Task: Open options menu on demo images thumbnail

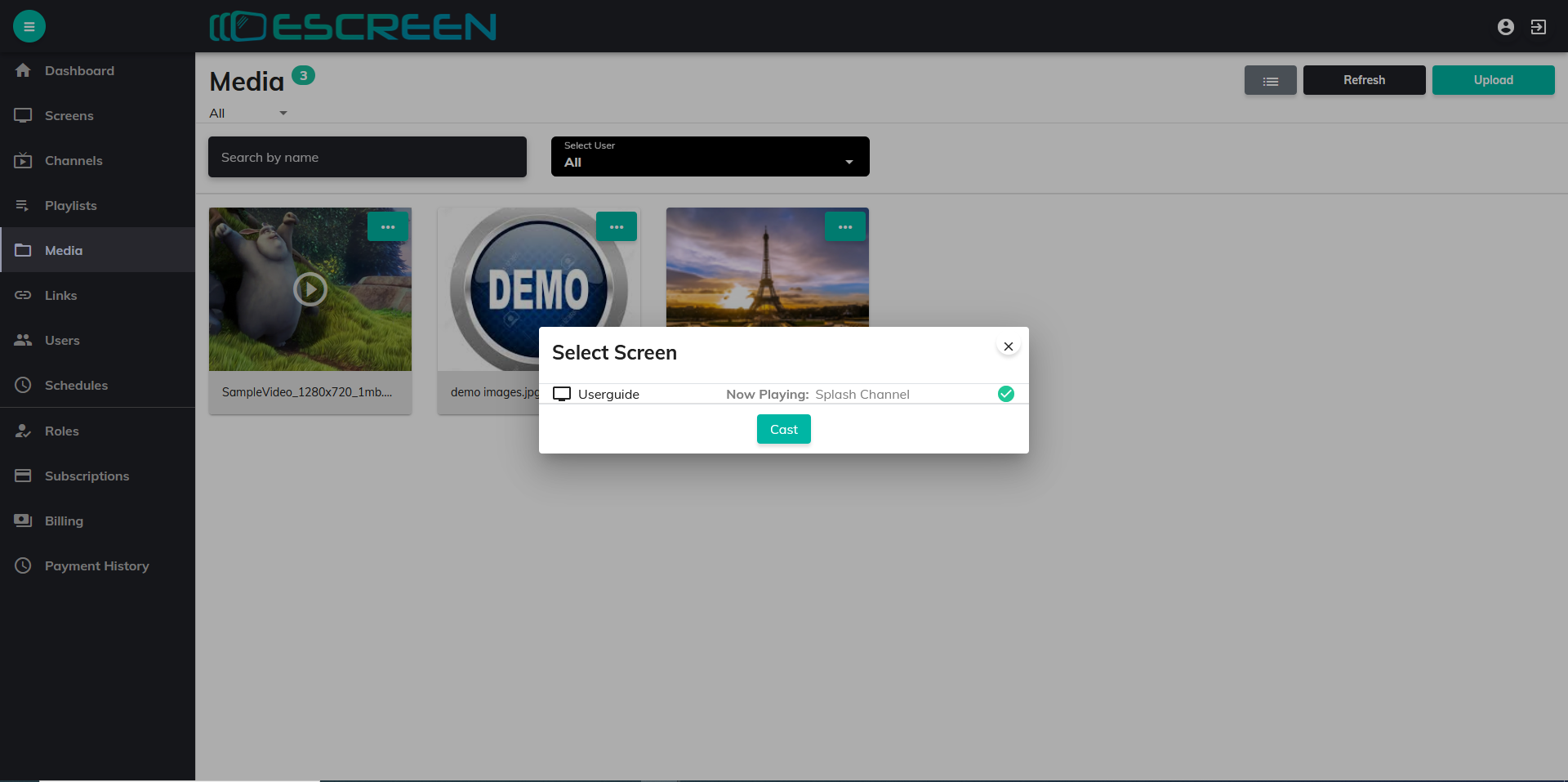Action: [x=617, y=226]
